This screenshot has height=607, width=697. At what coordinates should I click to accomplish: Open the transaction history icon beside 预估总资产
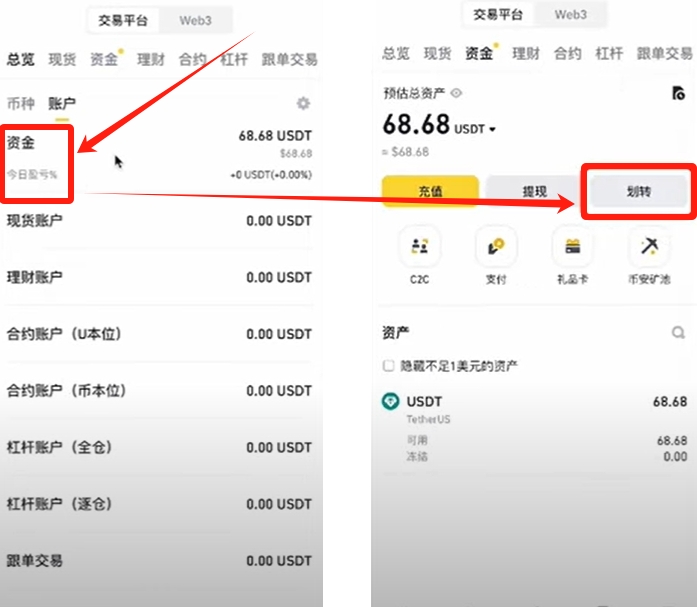tap(678, 93)
